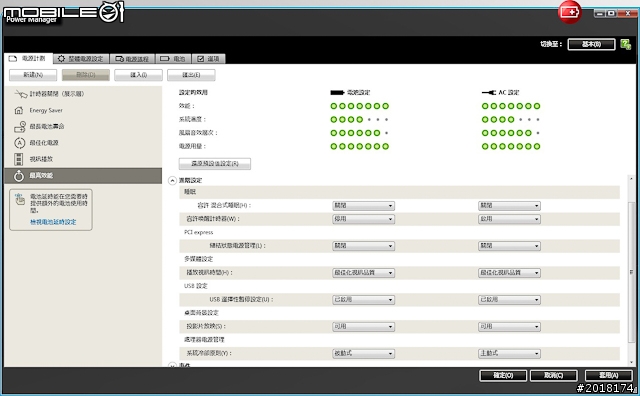Click the 切換至 'switch to' label
The width and height of the screenshot is (640, 396).
click(551, 44)
